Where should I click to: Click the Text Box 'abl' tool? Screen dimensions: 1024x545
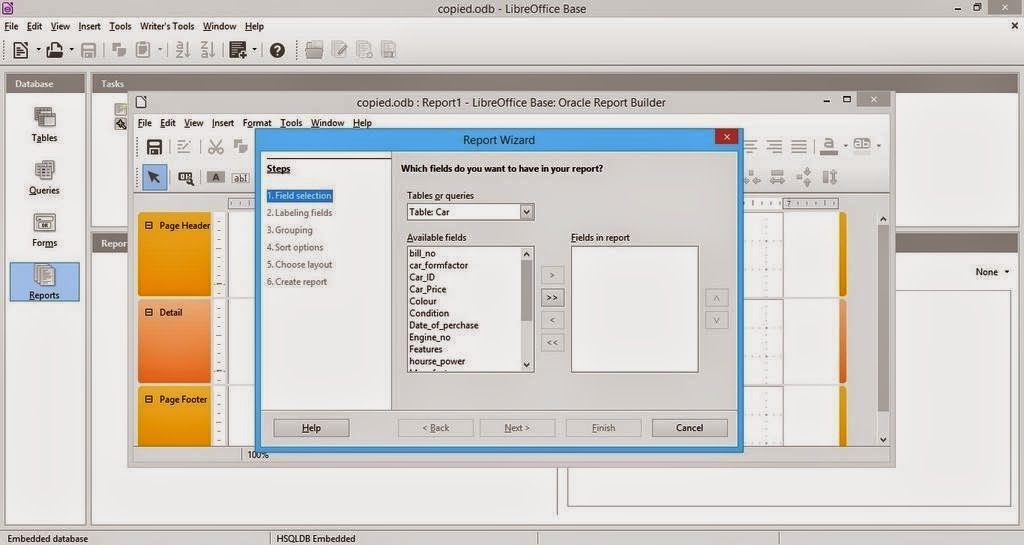coord(240,178)
